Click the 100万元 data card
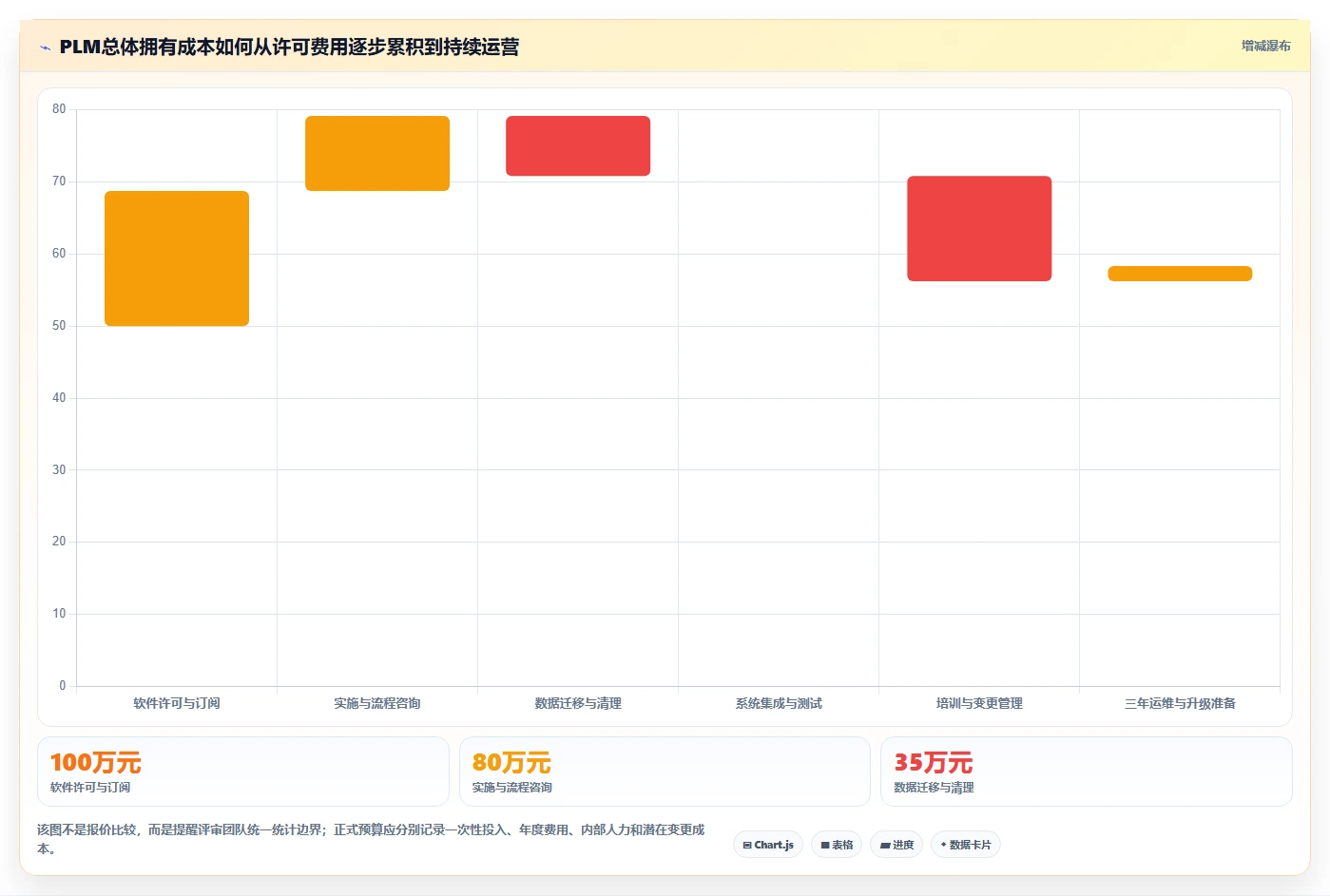The image size is (1330, 896). 243,772
